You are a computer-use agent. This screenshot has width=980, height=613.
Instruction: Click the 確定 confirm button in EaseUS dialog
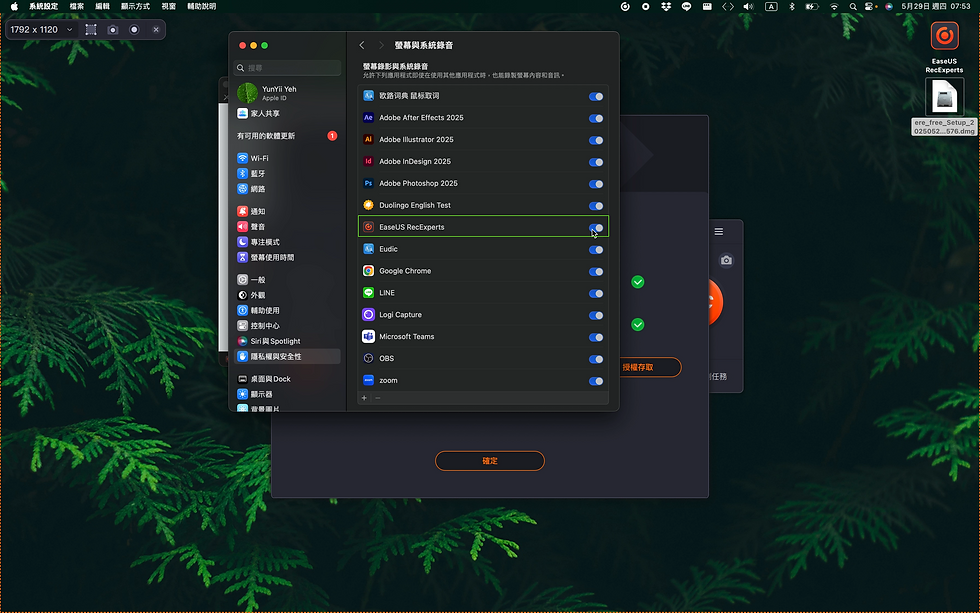pos(490,461)
